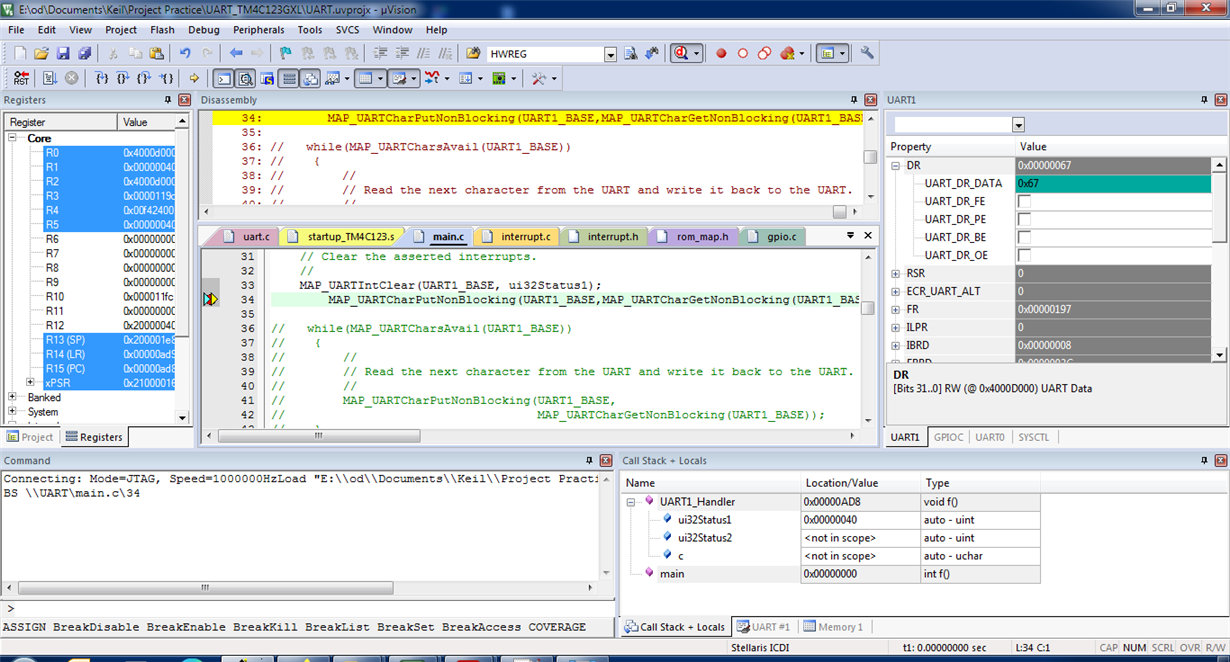Screen dimensions: 1230x662
Task: Open the Configuration wrench icon
Action: pos(867,54)
